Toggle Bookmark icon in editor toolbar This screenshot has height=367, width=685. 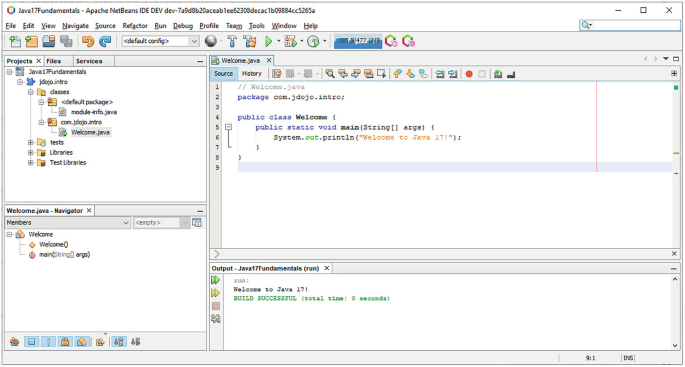point(423,74)
